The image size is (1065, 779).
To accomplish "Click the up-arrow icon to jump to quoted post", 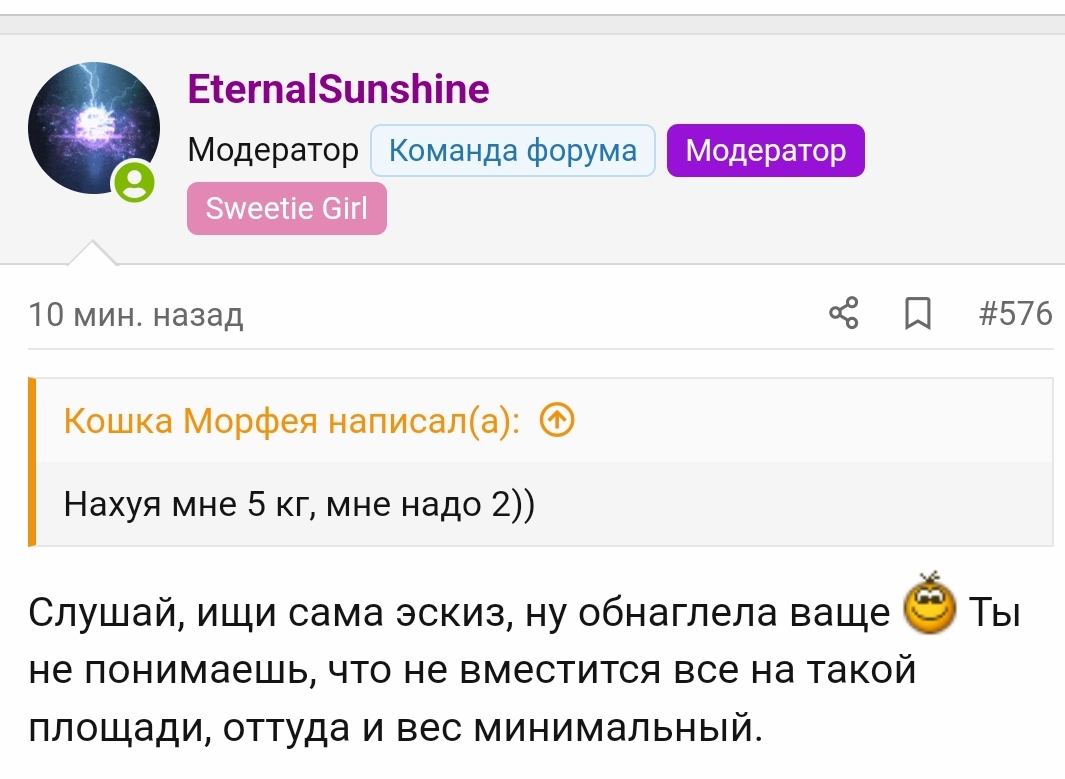I will (556, 422).
